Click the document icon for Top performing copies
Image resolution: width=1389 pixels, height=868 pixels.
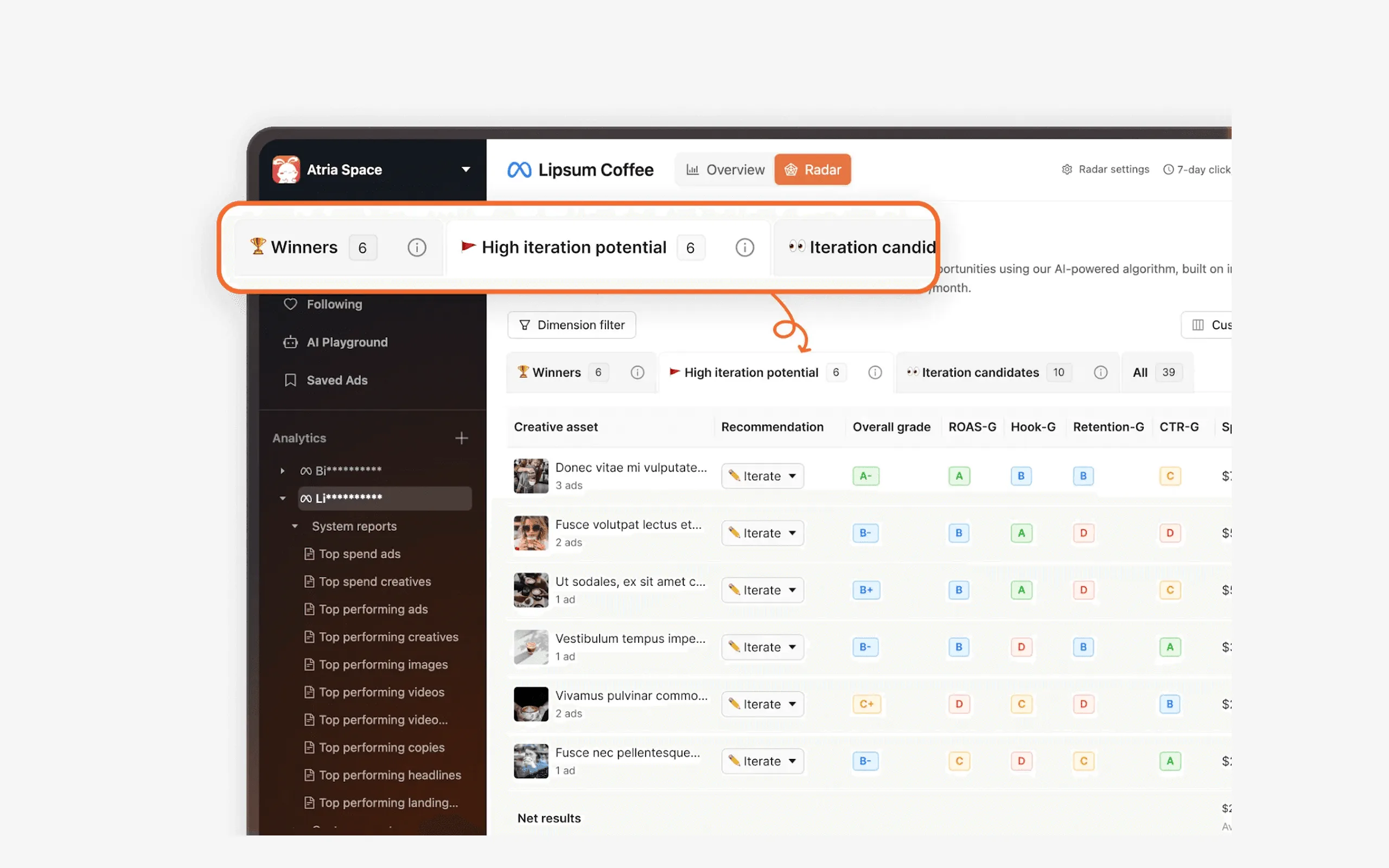point(309,748)
